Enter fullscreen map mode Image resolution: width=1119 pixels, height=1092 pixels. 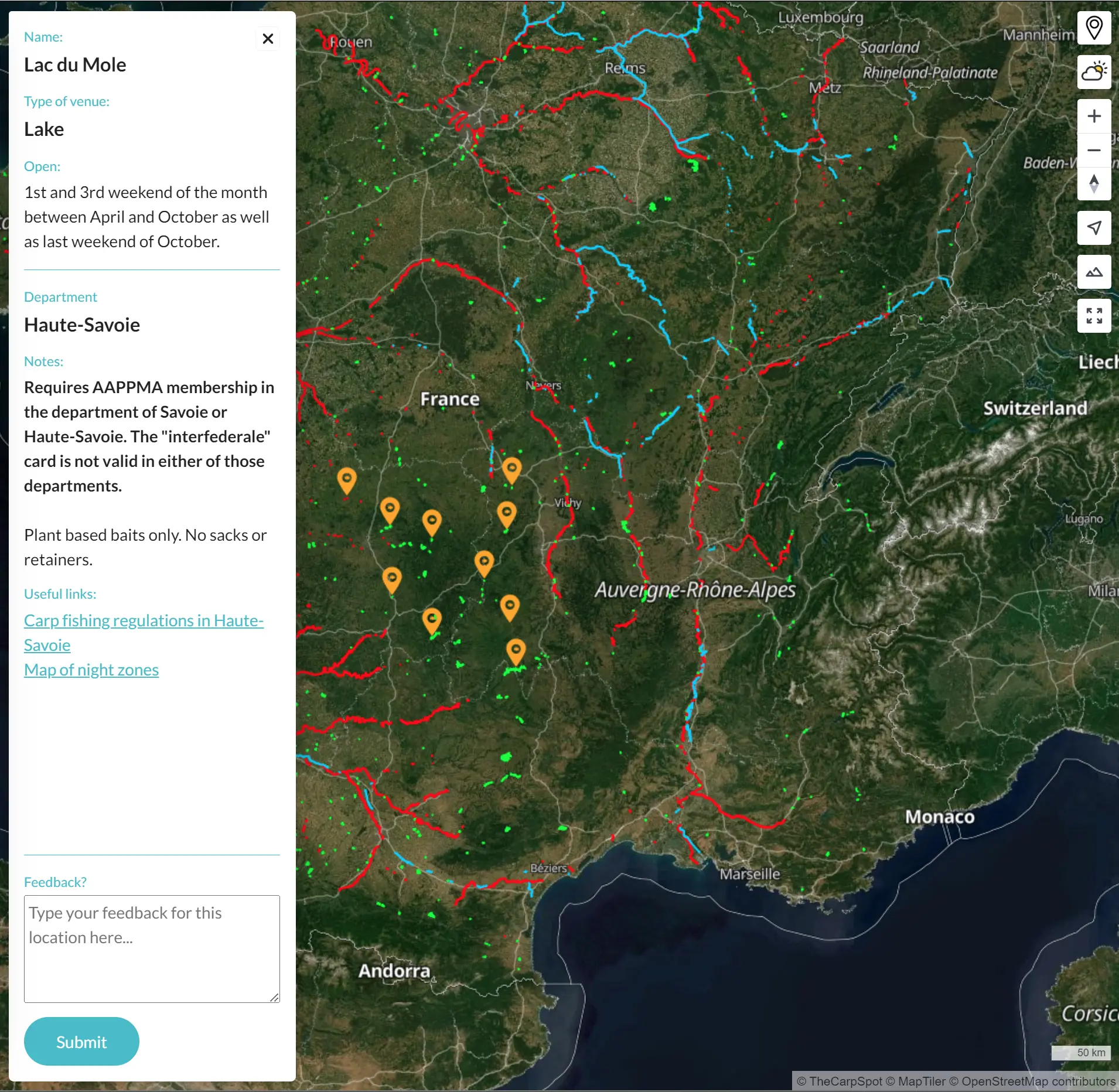tap(1094, 316)
